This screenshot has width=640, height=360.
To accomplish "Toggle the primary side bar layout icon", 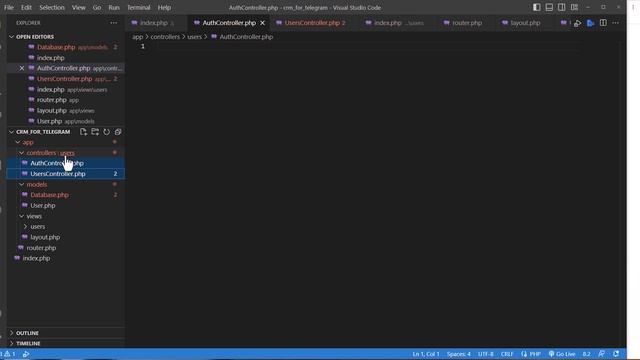I will pos(537,7).
